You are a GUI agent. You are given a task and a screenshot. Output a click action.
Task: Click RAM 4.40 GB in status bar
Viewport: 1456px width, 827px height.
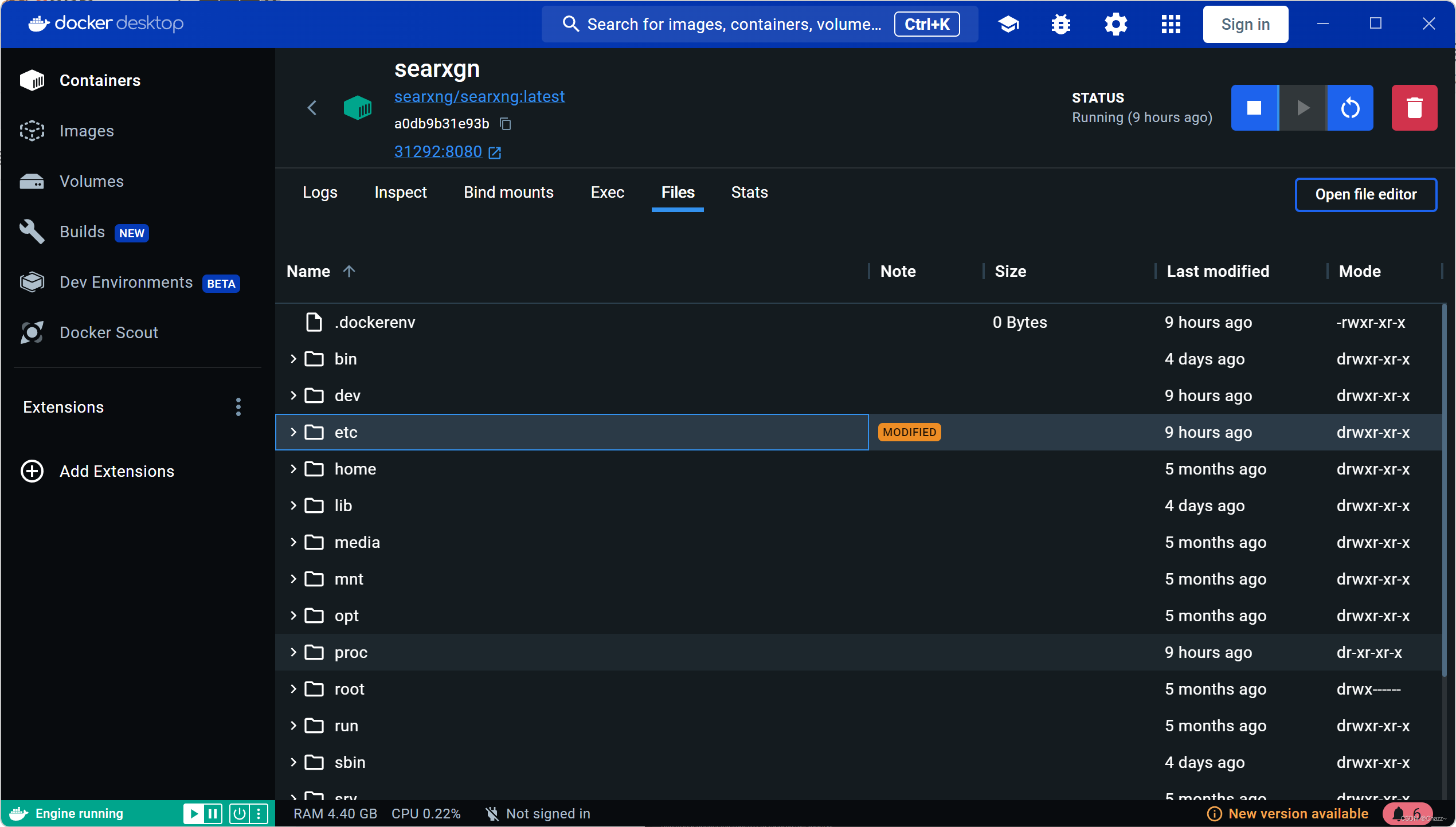point(335,813)
